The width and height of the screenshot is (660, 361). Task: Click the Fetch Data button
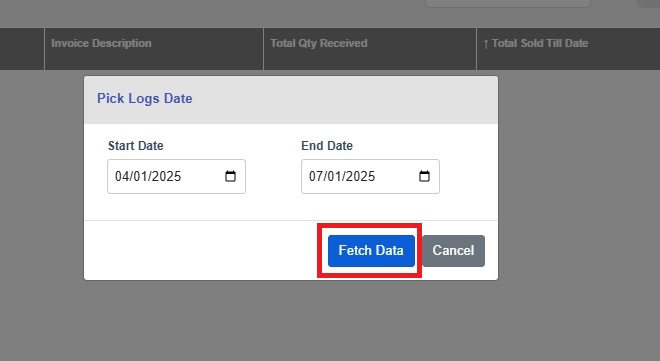pos(371,251)
